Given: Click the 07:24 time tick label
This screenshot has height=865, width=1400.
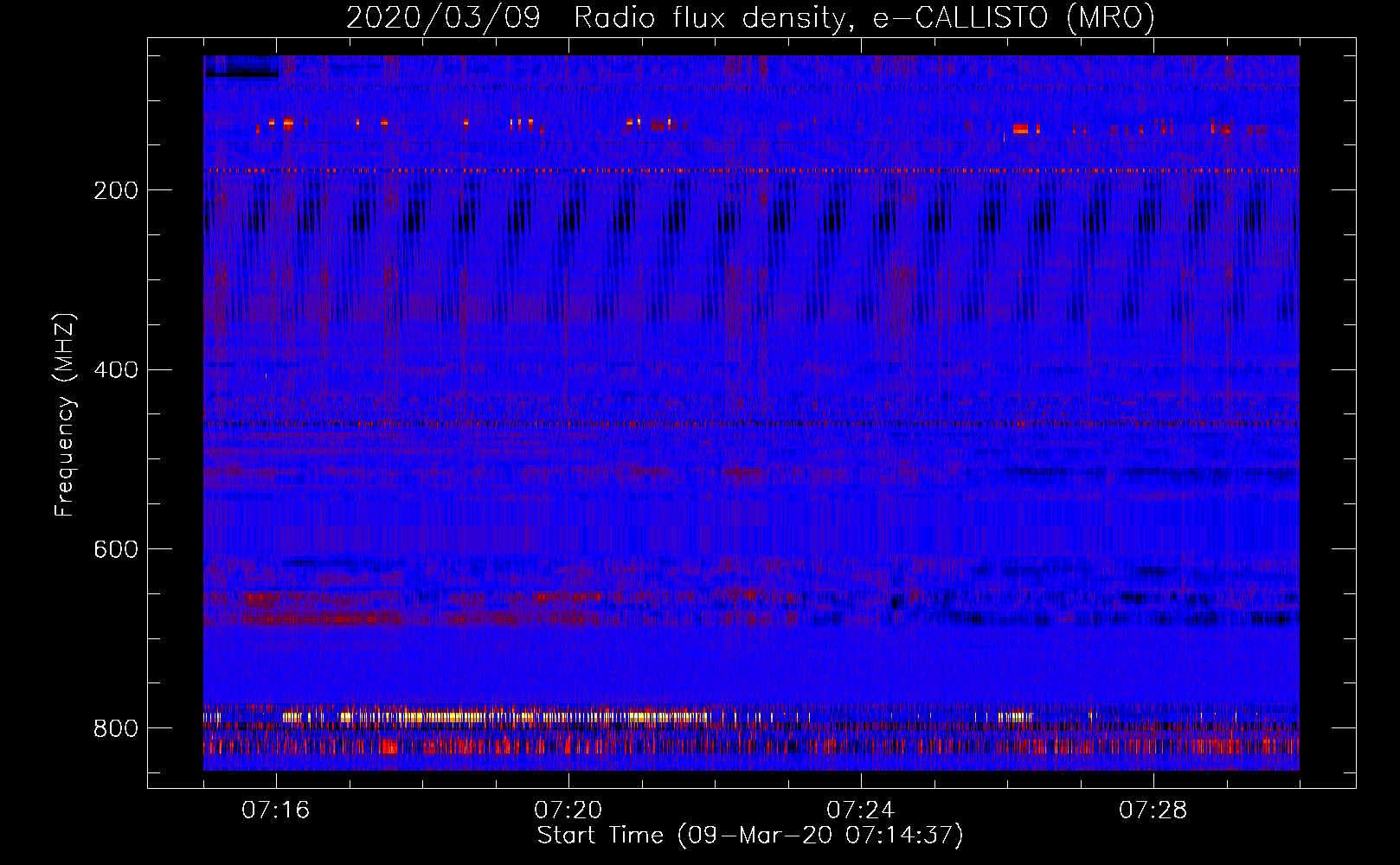Looking at the screenshot, I should point(861,811).
